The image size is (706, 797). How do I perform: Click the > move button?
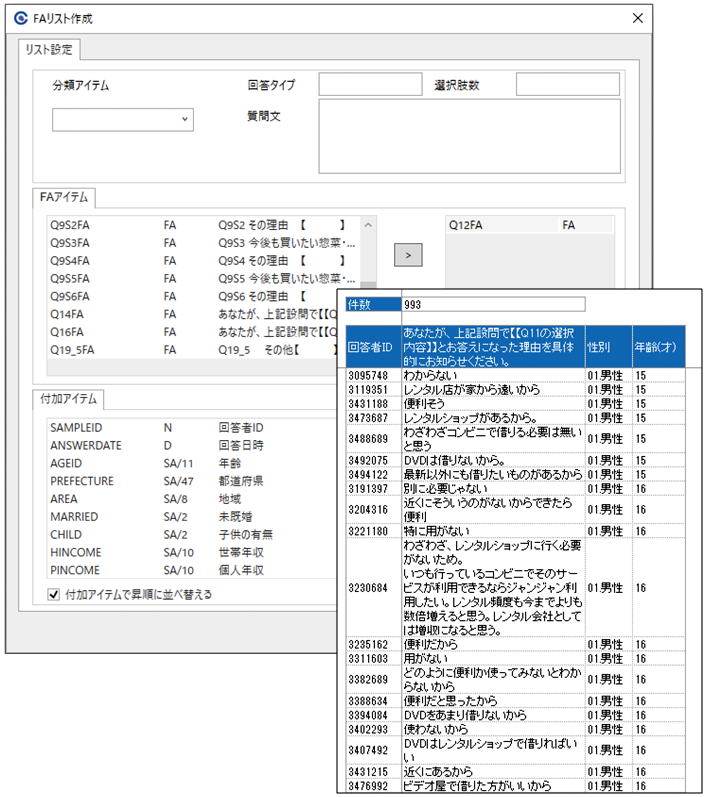click(408, 255)
